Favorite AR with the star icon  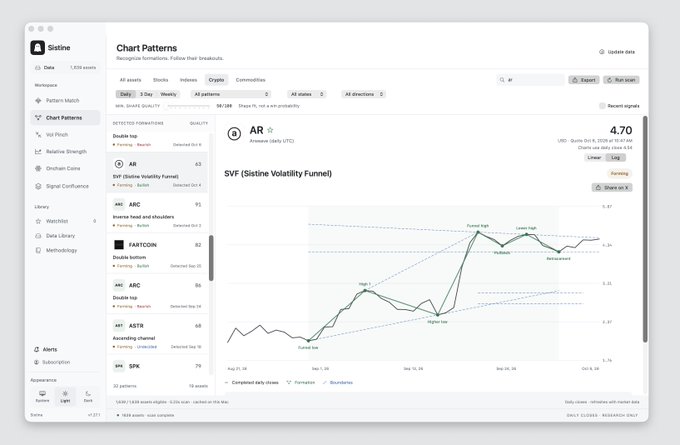pos(270,130)
